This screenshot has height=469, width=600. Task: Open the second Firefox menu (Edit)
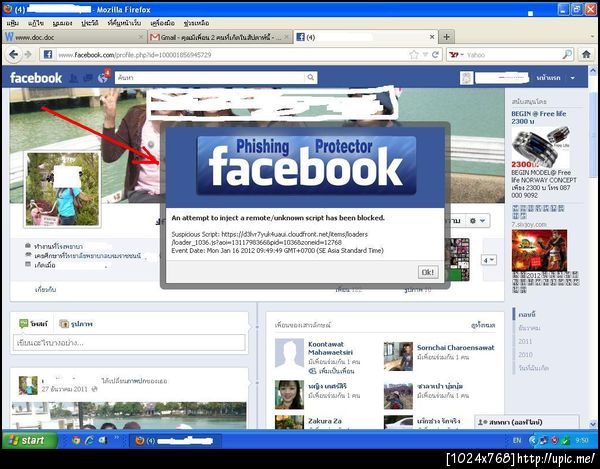pyautogui.click(x=36, y=23)
